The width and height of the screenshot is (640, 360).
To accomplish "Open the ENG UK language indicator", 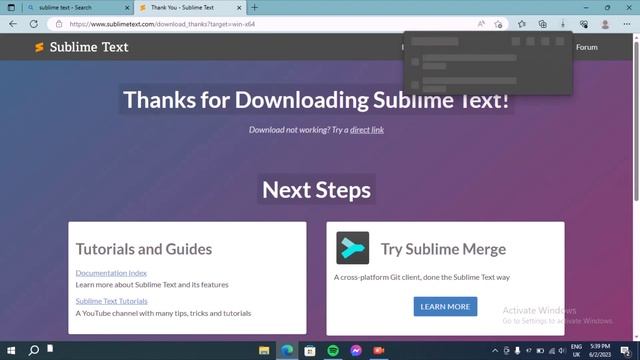I will click(576, 351).
